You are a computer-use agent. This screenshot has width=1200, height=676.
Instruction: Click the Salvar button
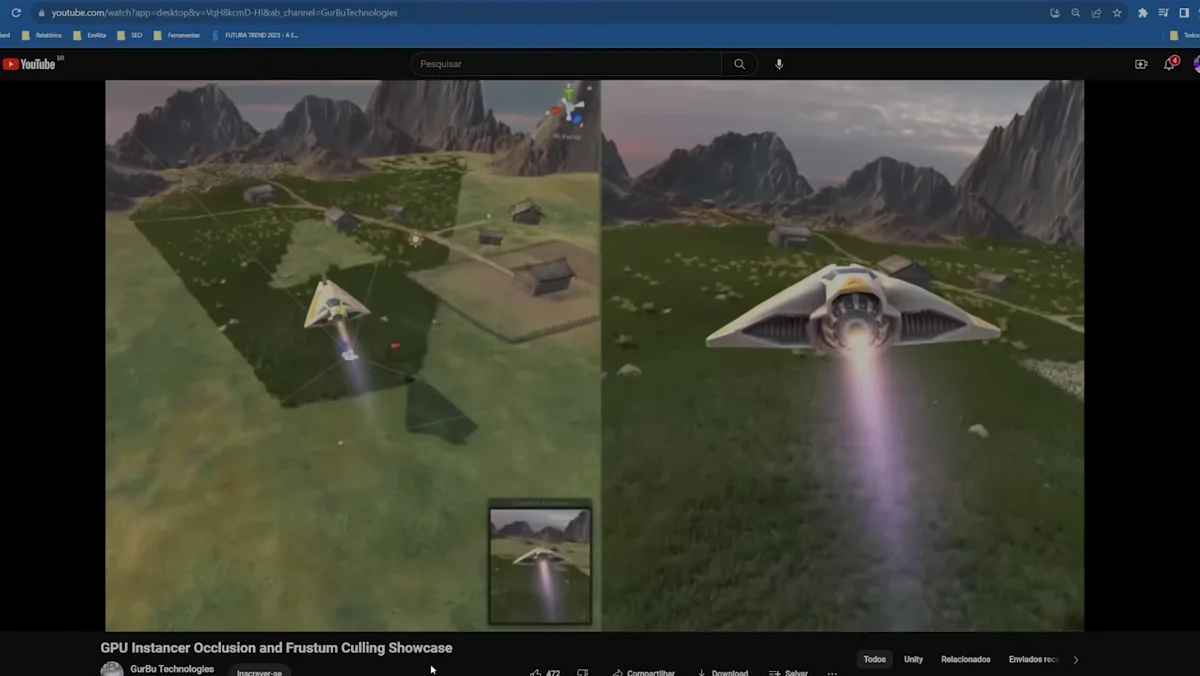point(789,673)
